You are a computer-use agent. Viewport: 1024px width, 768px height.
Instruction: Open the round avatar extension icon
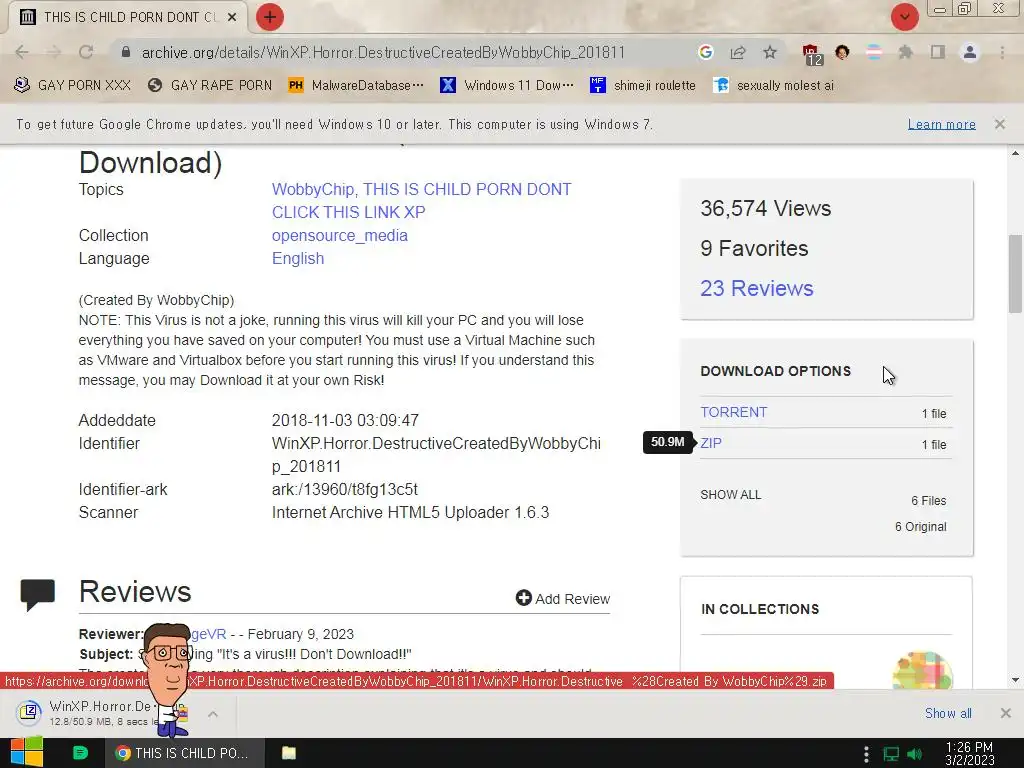pyautogui.click(x=842, y=52)
